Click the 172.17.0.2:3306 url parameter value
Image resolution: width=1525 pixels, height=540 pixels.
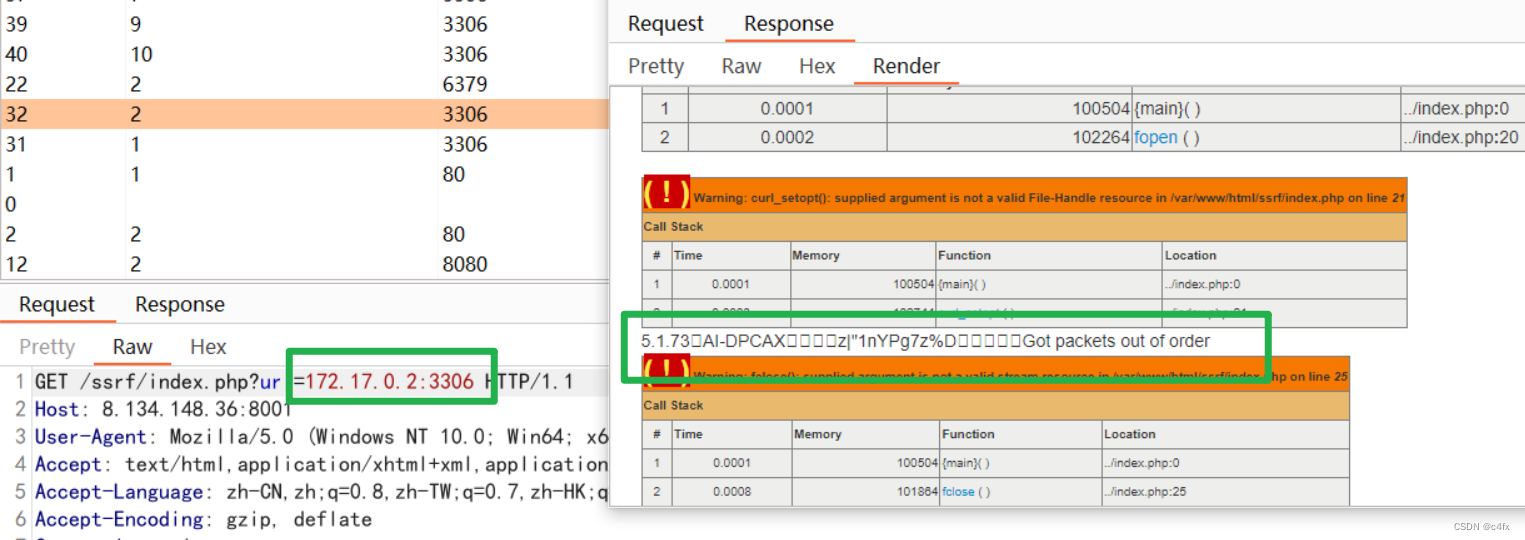tap(390, 382)
